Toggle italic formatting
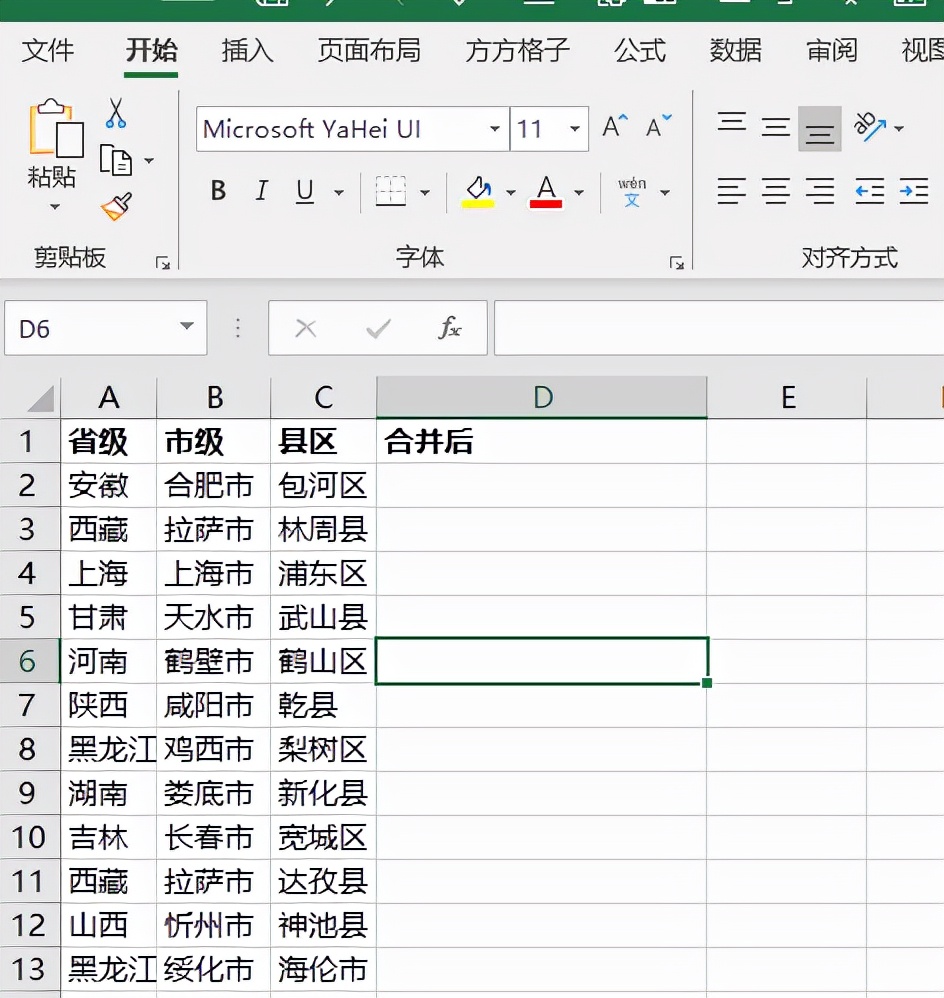The image size is (944, 998). tap(262, 191)
